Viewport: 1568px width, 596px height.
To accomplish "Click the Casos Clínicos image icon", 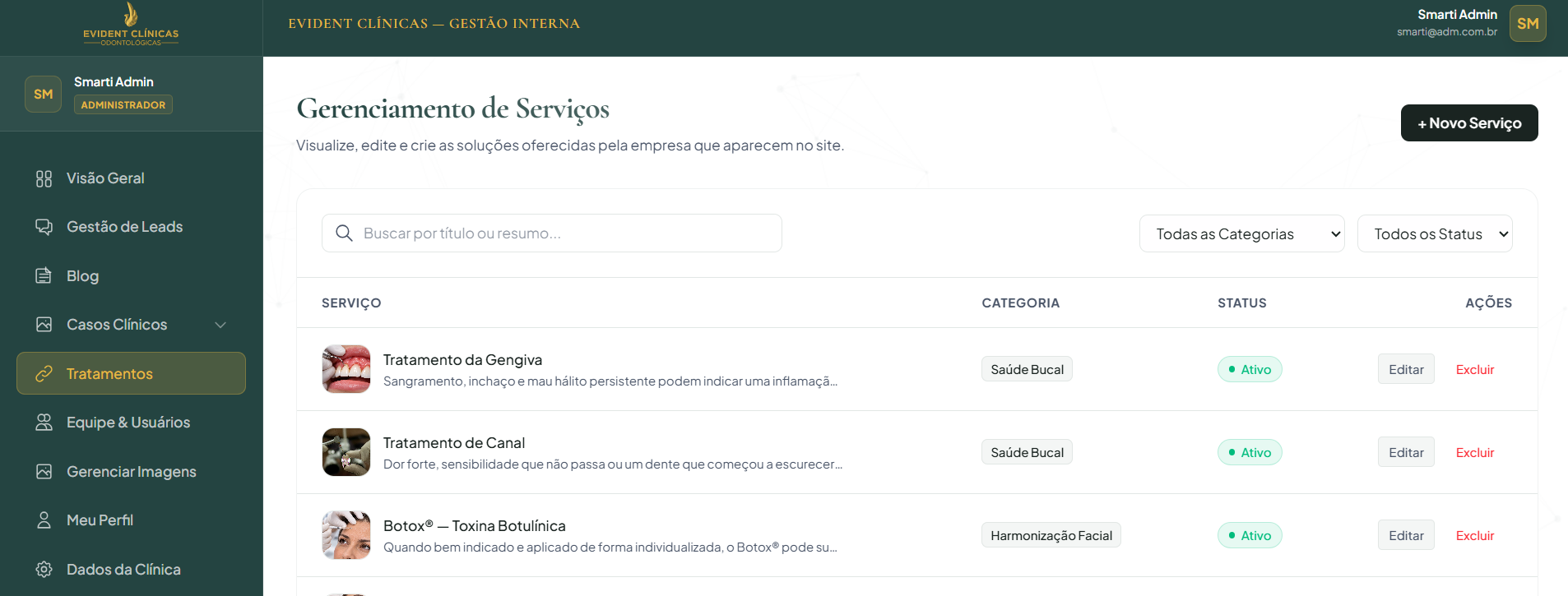I will click(x=44, y=325).
